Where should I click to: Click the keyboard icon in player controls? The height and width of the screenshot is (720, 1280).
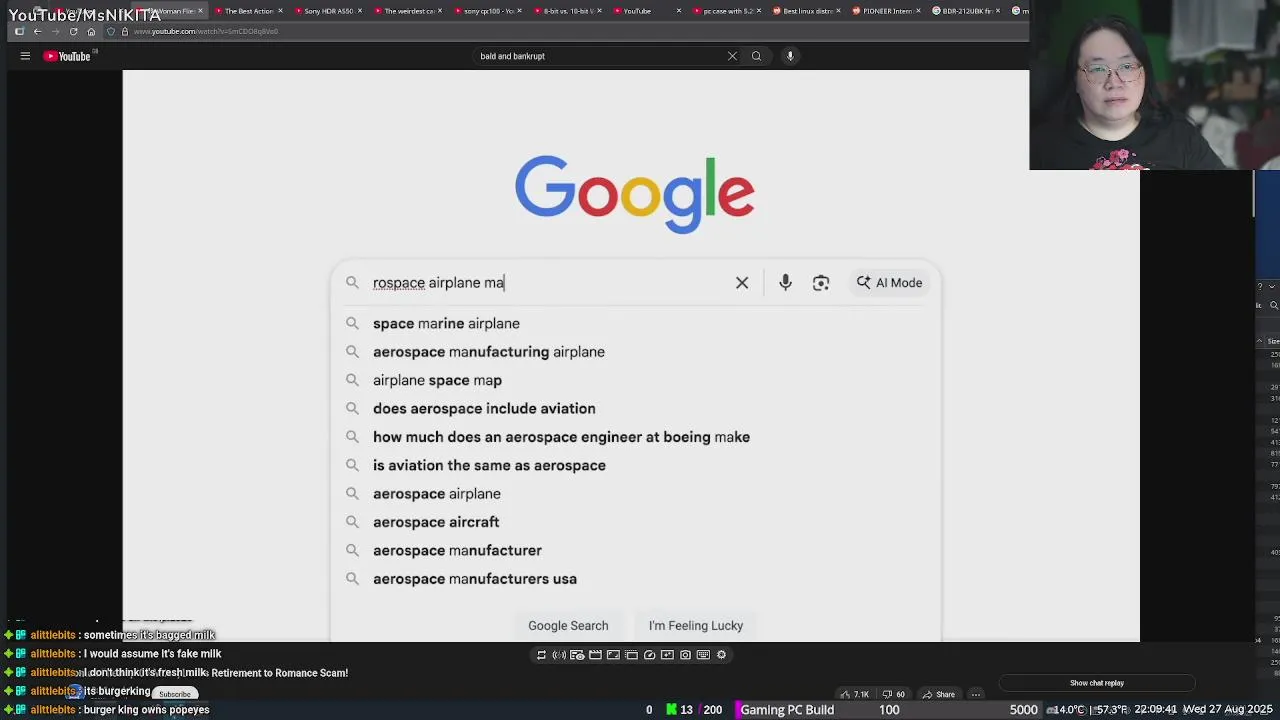(x=703, y=655)
